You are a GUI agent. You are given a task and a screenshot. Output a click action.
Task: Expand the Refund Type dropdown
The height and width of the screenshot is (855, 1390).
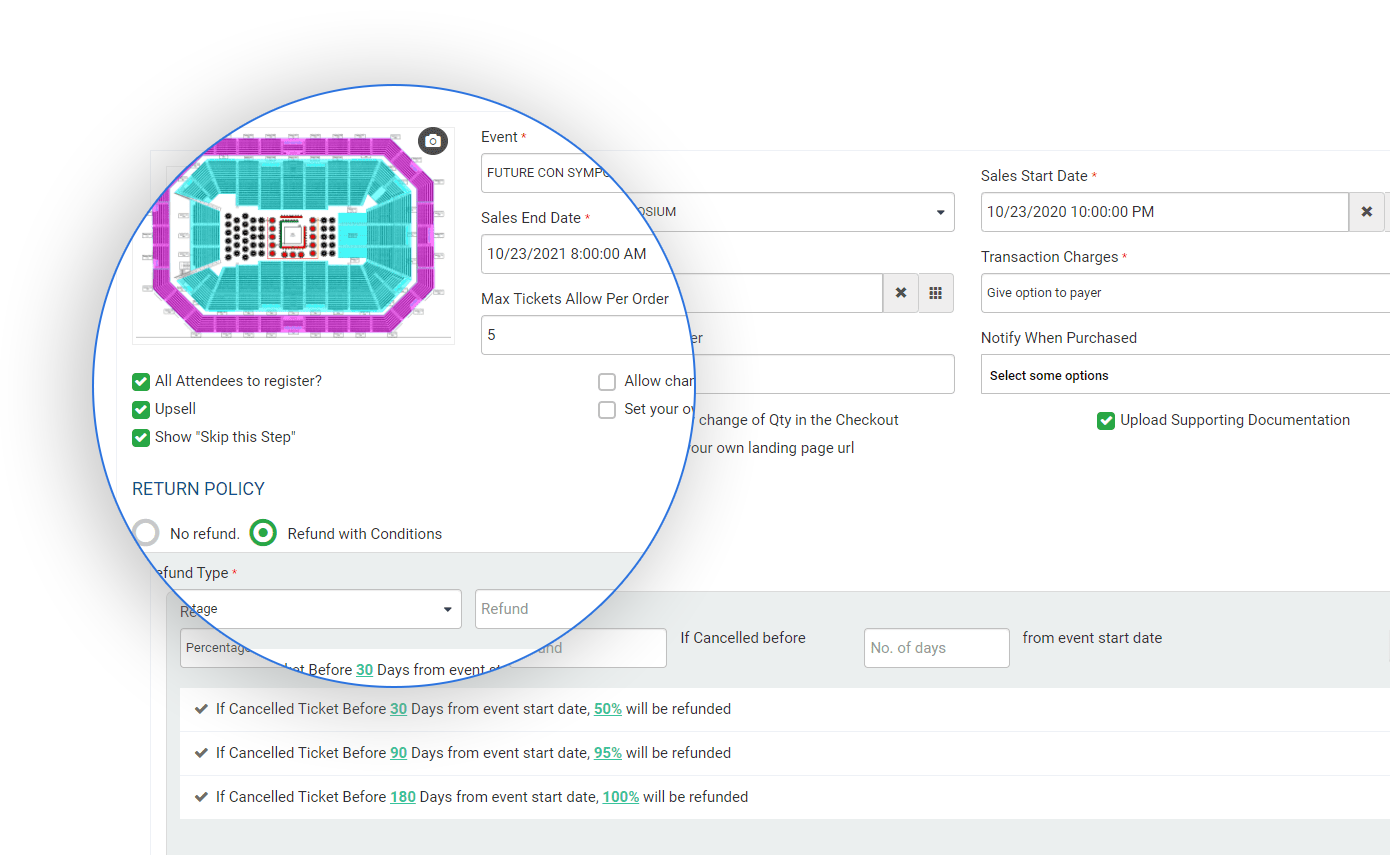point(447,609)
